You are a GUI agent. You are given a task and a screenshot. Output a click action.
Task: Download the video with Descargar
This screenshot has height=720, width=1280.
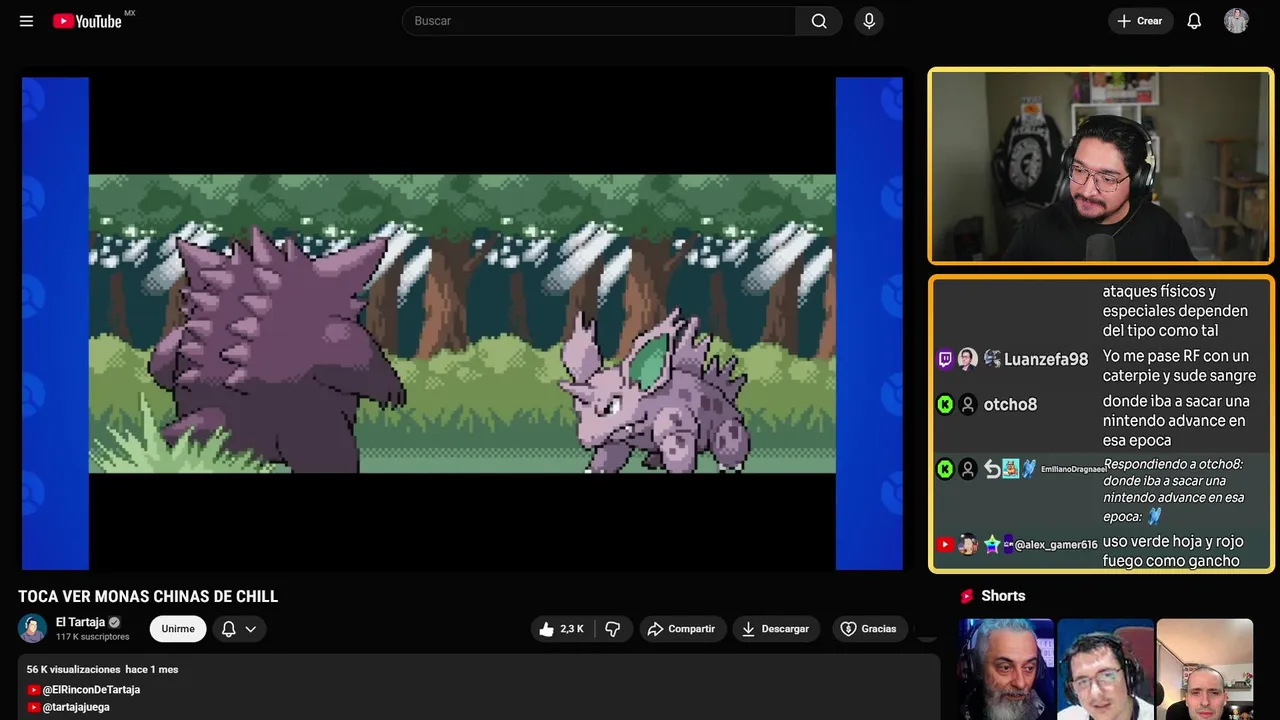[x=776, y=629]
